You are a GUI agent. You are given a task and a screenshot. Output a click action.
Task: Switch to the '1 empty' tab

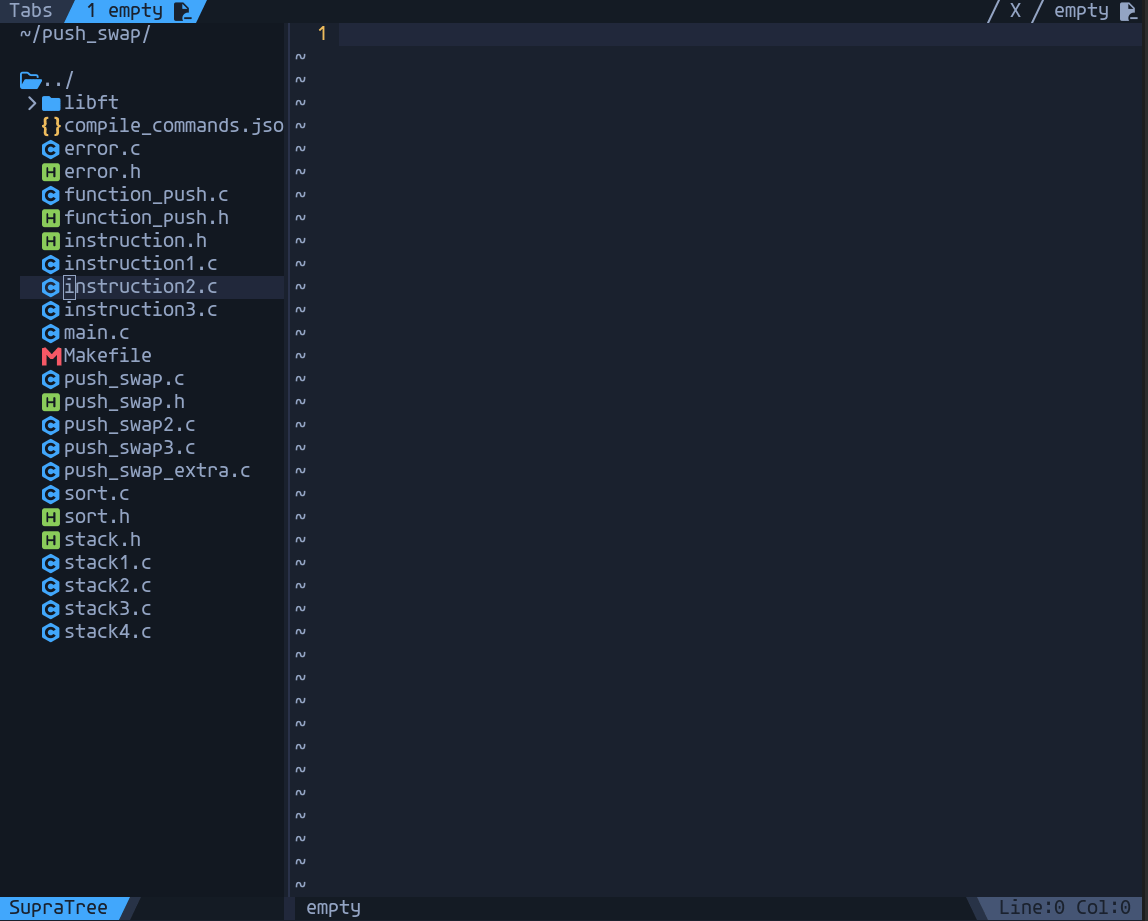pos(135,11)
